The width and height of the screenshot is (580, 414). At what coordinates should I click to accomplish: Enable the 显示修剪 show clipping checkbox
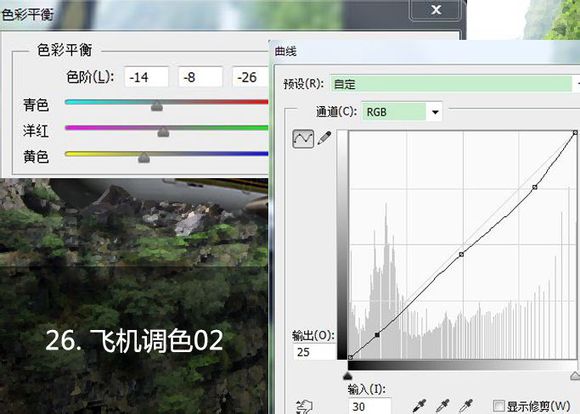499,406
